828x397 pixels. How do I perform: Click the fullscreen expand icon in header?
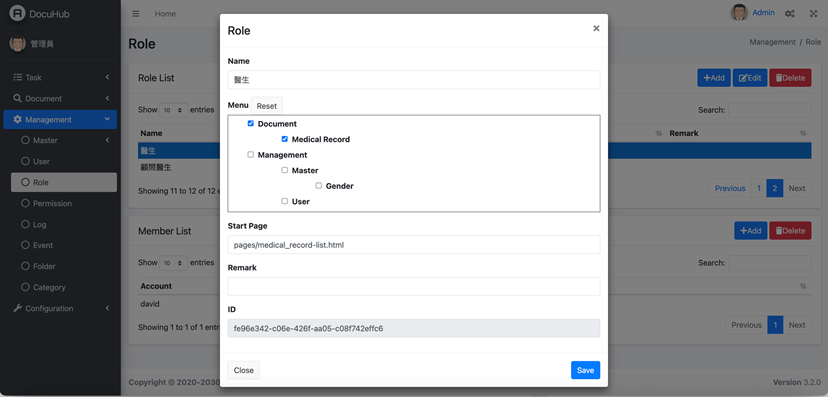pyautogui.click(x=814, y=13)
